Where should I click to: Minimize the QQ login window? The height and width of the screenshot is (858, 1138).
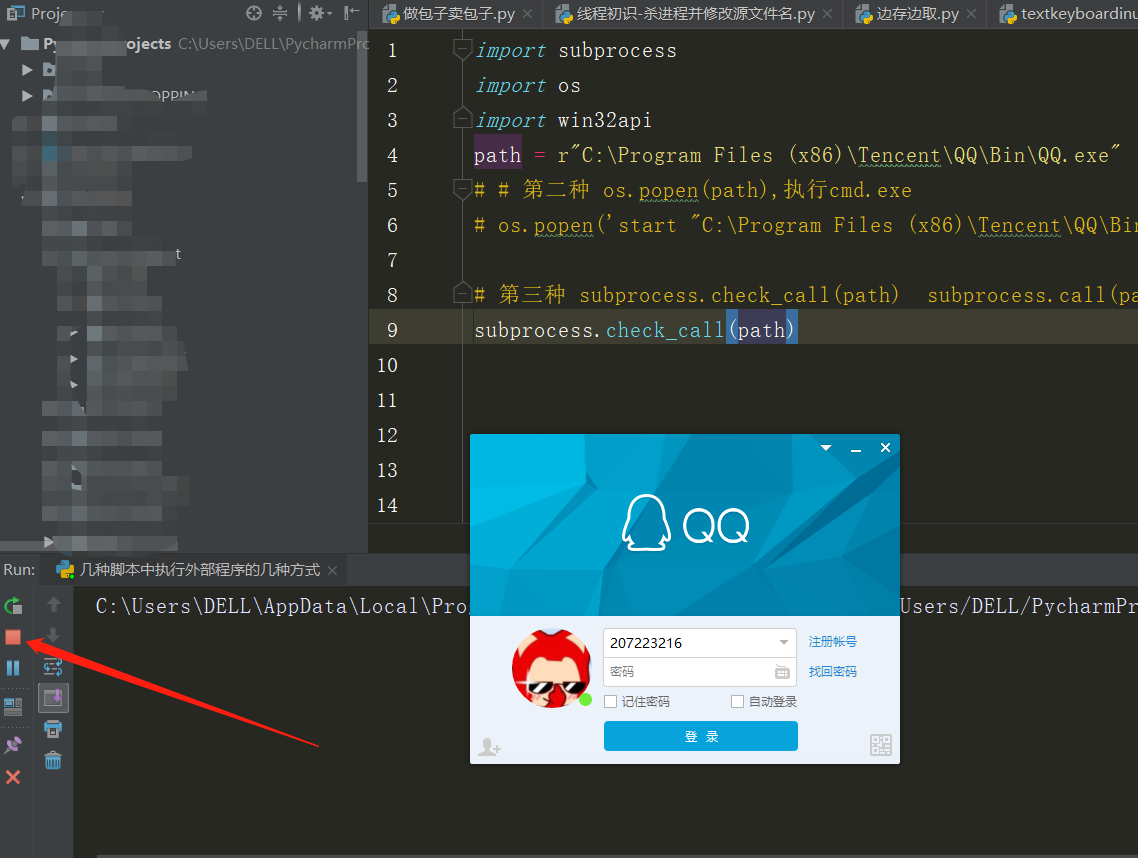tap(856, 449)
